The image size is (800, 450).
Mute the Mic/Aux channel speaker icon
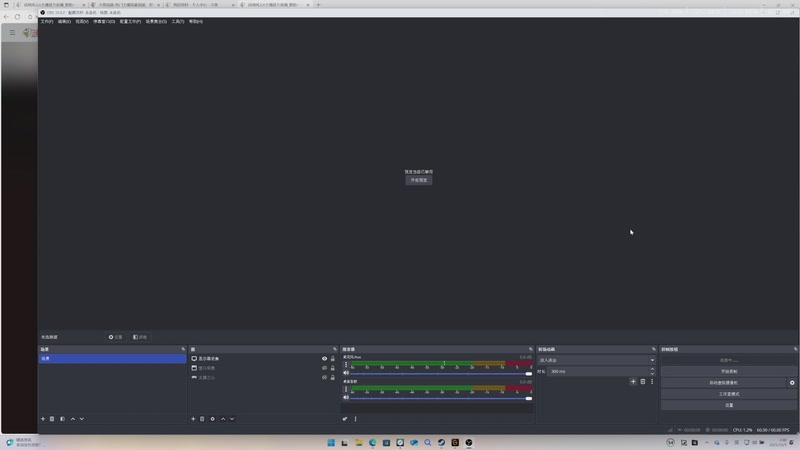tap(346, 373)
